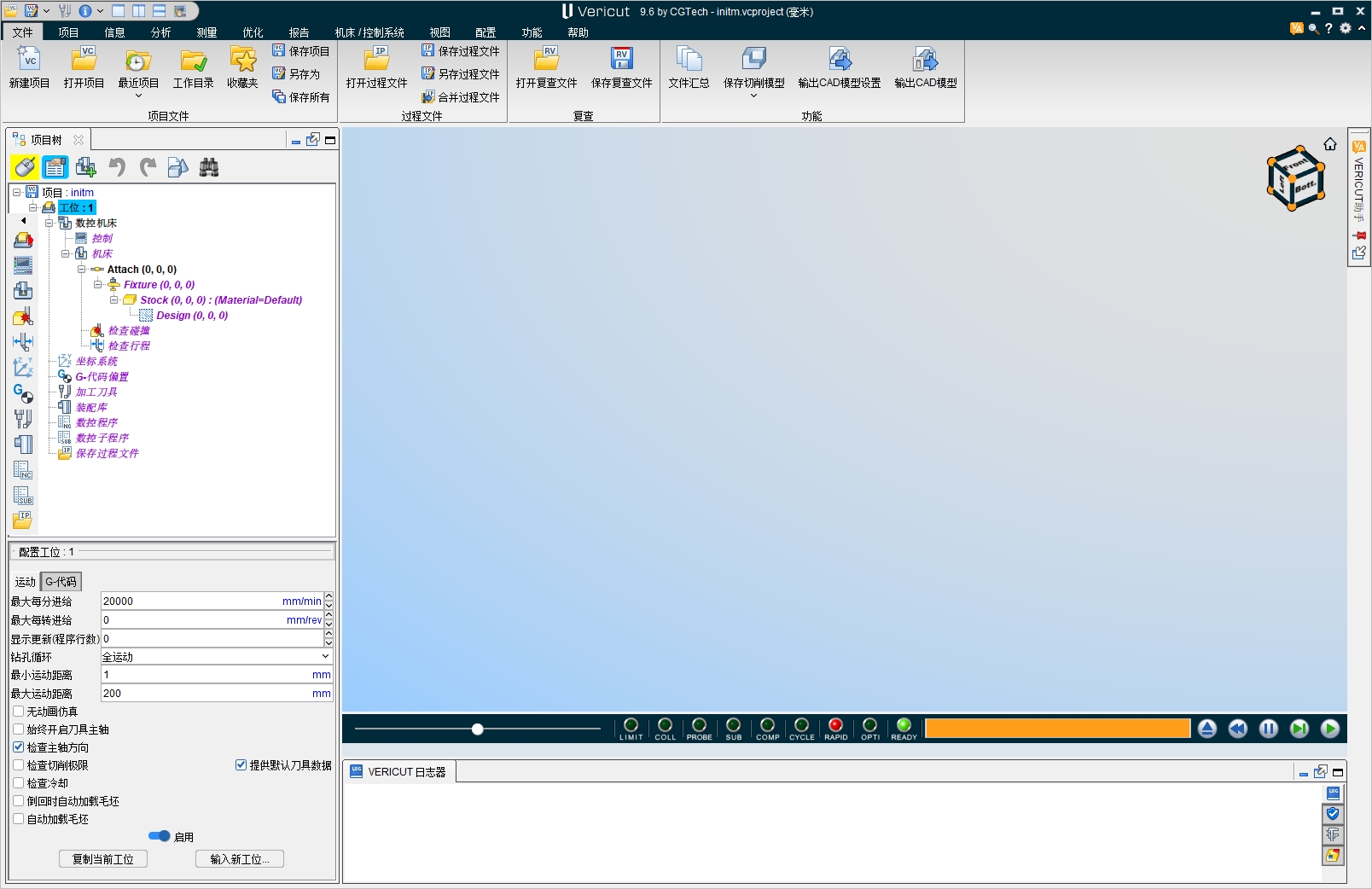Open the 分析 ribbon tab

(160, 32)
